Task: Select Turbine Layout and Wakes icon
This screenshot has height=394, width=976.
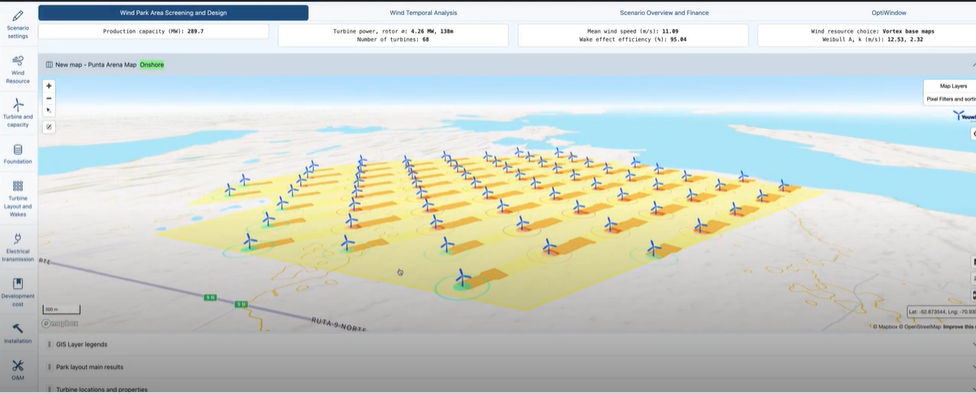Action: pos(18,199)
